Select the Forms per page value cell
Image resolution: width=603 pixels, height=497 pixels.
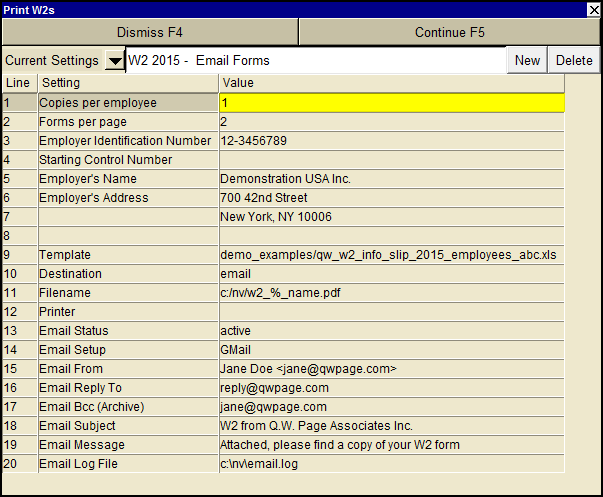391,121
